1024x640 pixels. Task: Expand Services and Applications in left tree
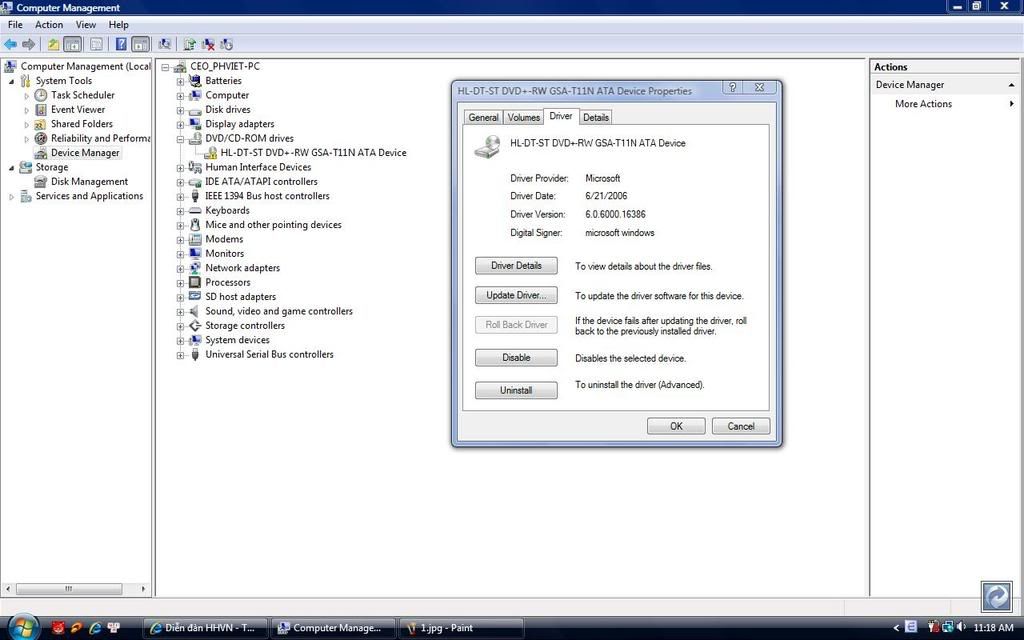12,197
